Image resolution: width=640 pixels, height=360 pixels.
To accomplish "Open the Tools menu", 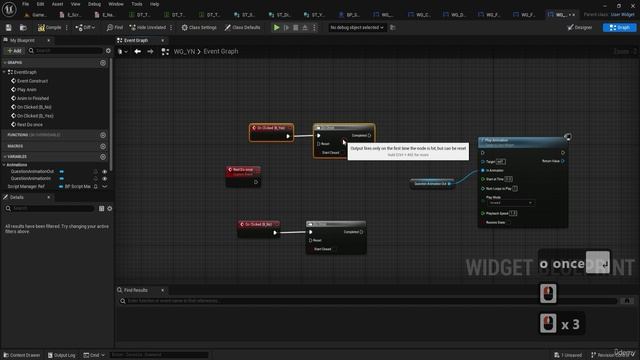I will [x=137, y=4].
